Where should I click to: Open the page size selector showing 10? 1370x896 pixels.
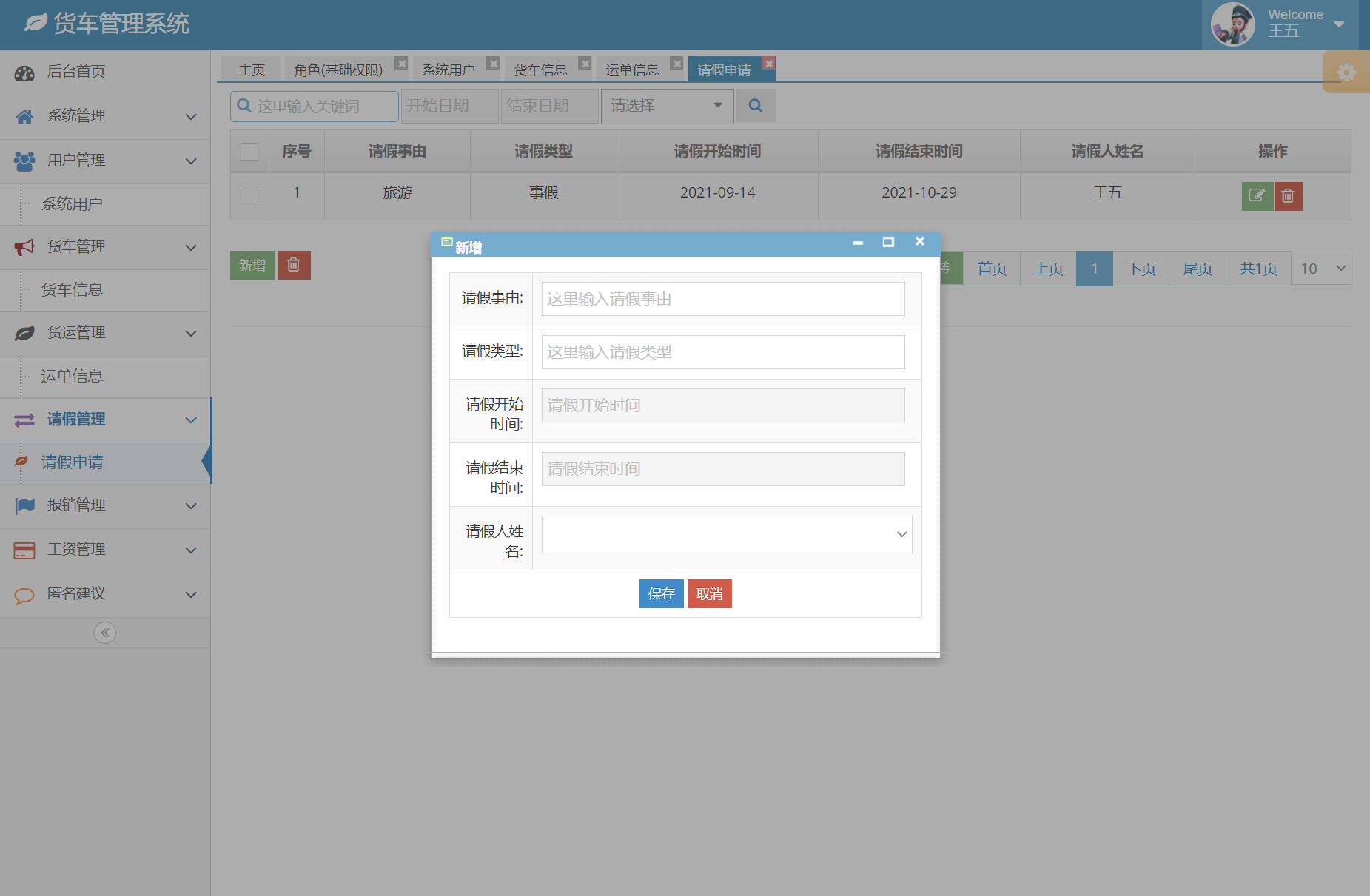tap(1320, 268)
